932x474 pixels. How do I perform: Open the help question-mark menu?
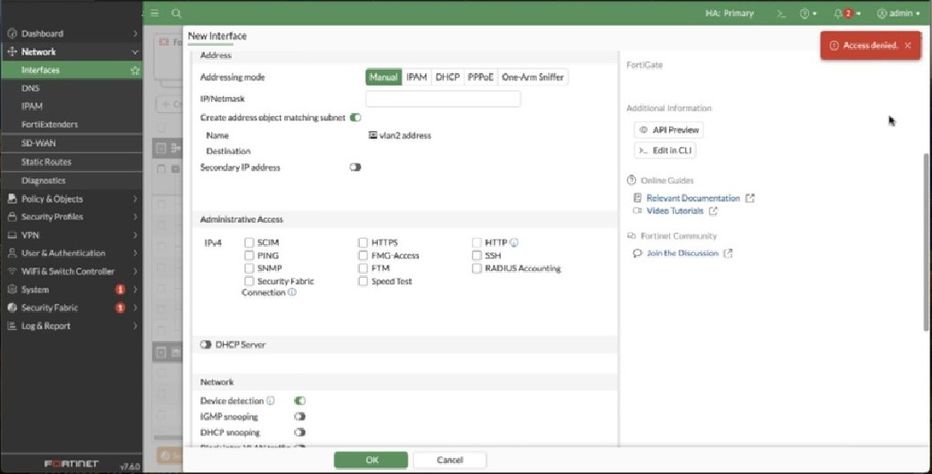click(808, 14)
